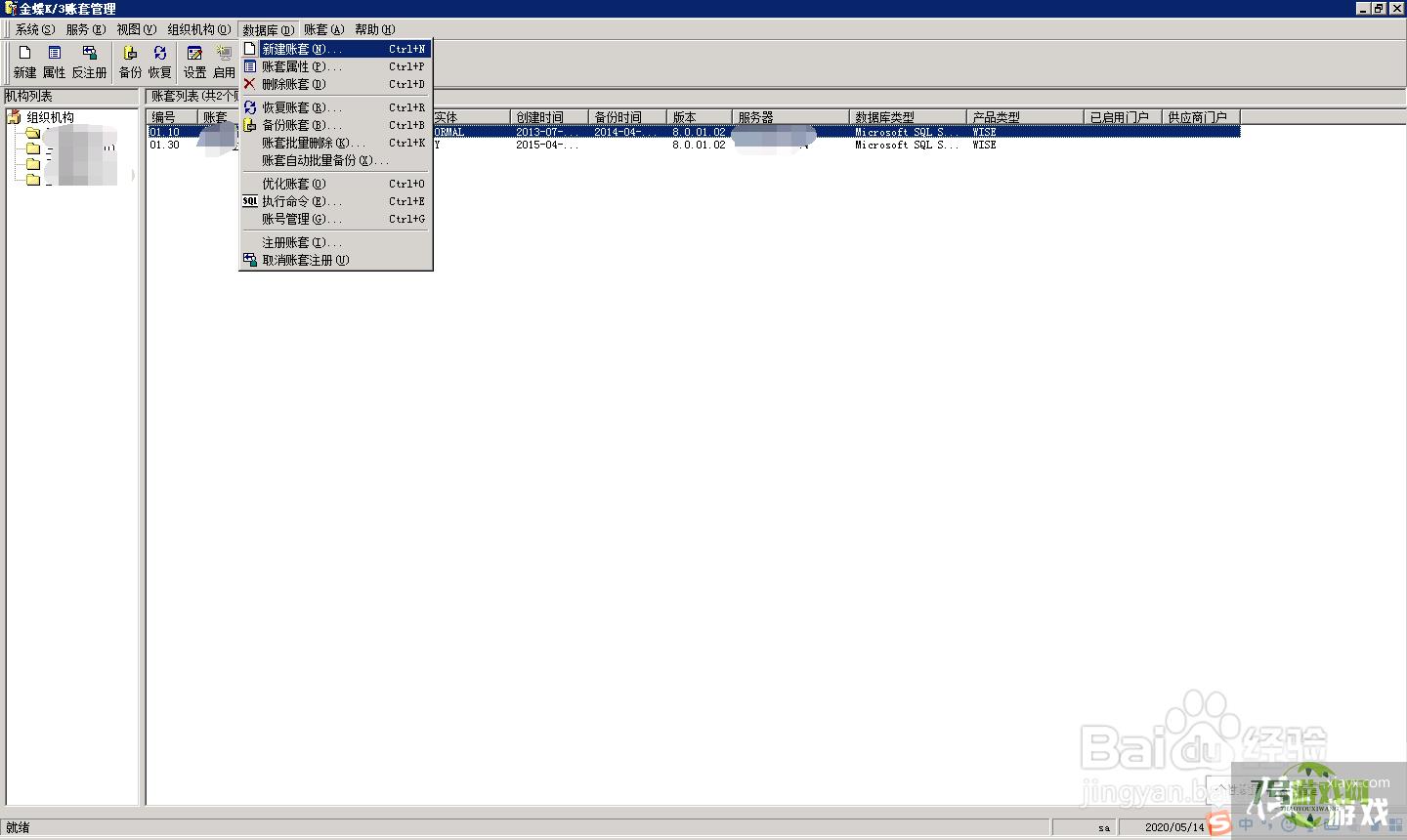This screenshot has height=840, width=1407.
Task: Click the 2015-04 creation date cell
Action: [x=547, y=145]
